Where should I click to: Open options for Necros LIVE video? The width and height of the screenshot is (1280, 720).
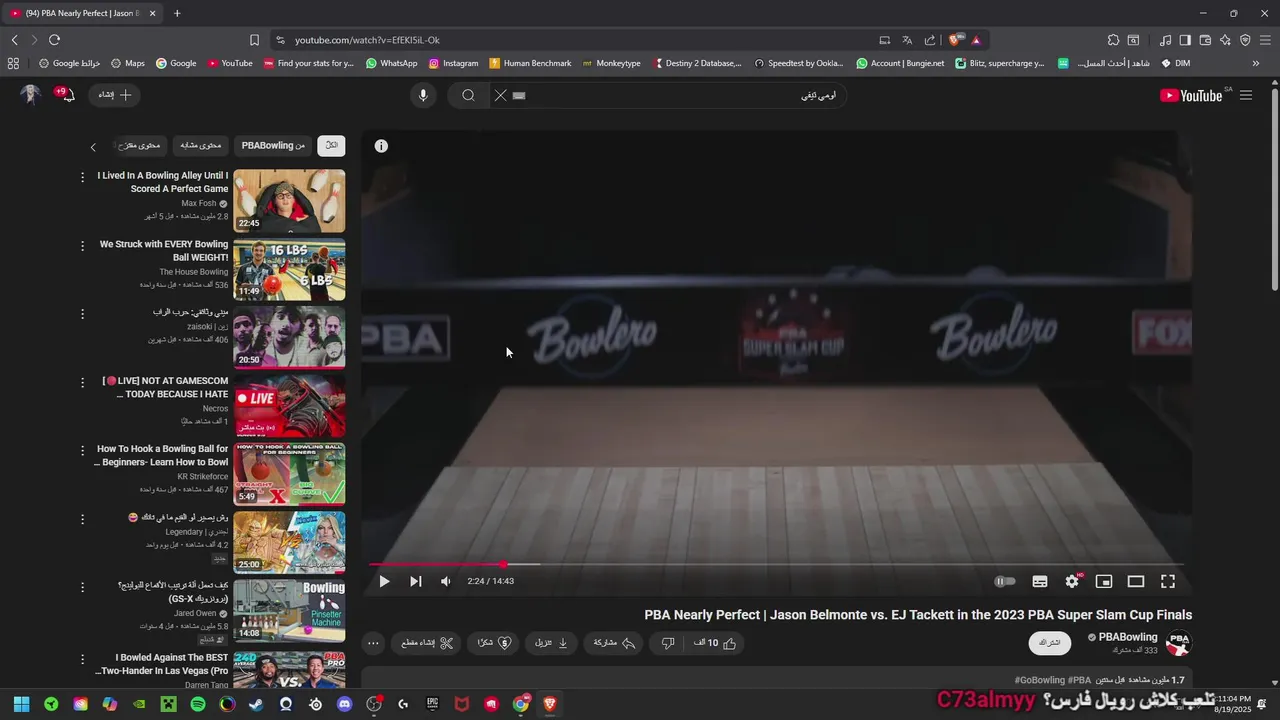pos(83,383)
